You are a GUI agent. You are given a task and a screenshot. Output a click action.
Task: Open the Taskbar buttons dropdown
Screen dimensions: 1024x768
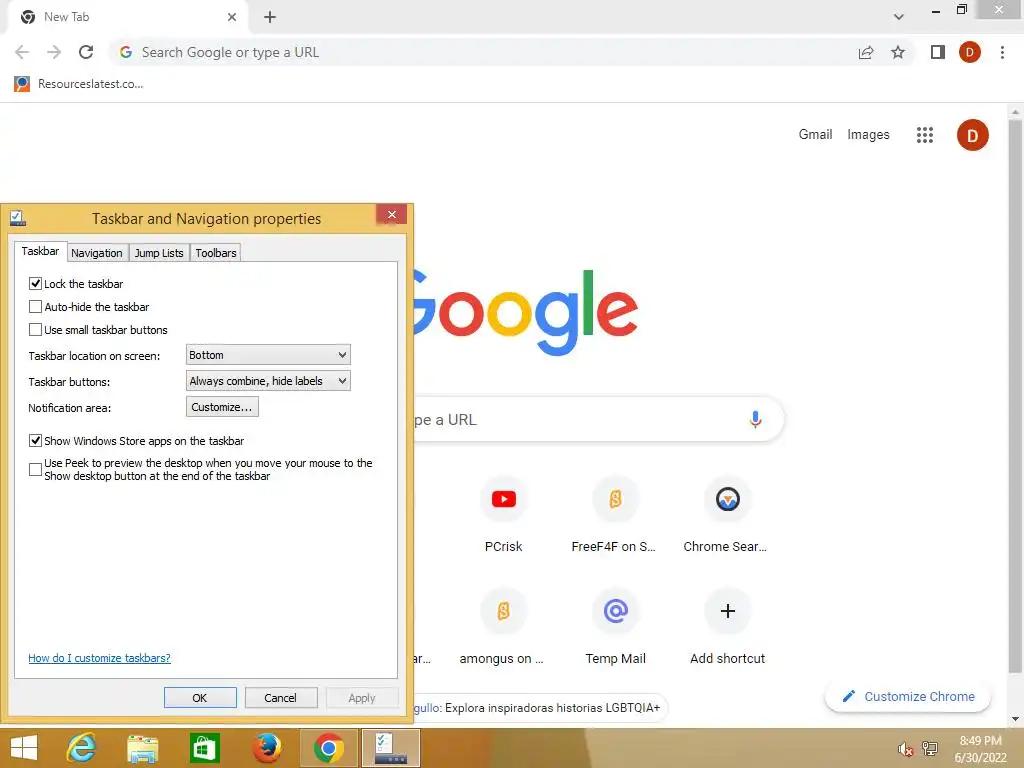click(268, 381)
